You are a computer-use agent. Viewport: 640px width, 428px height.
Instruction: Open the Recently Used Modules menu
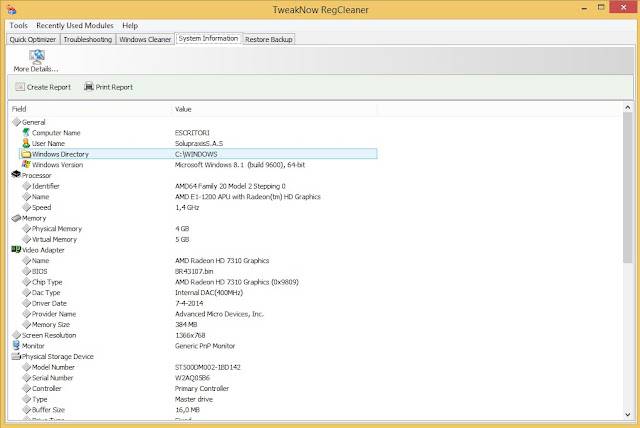[75, 25]
